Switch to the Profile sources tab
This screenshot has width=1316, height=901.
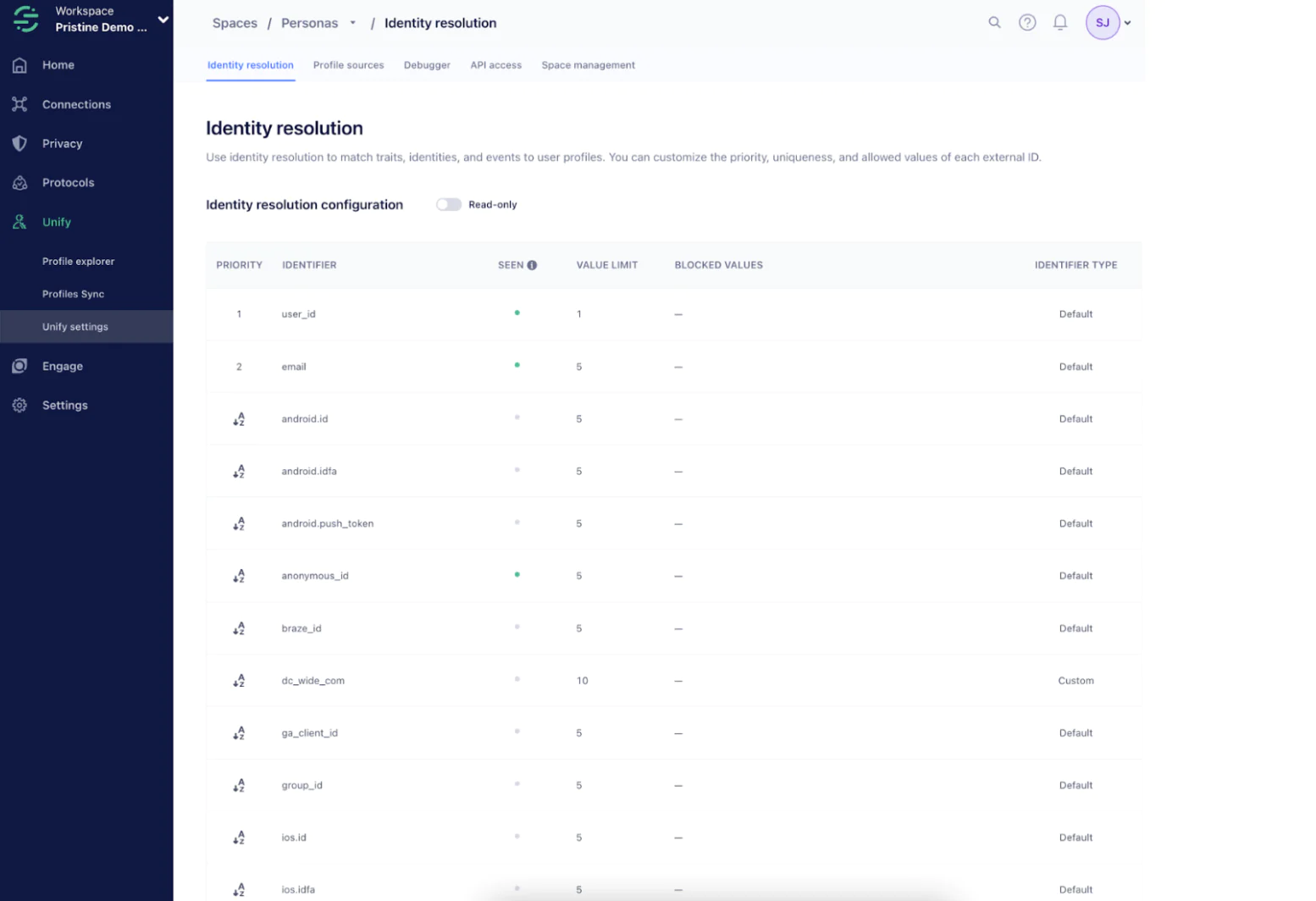tap(348, 65)
